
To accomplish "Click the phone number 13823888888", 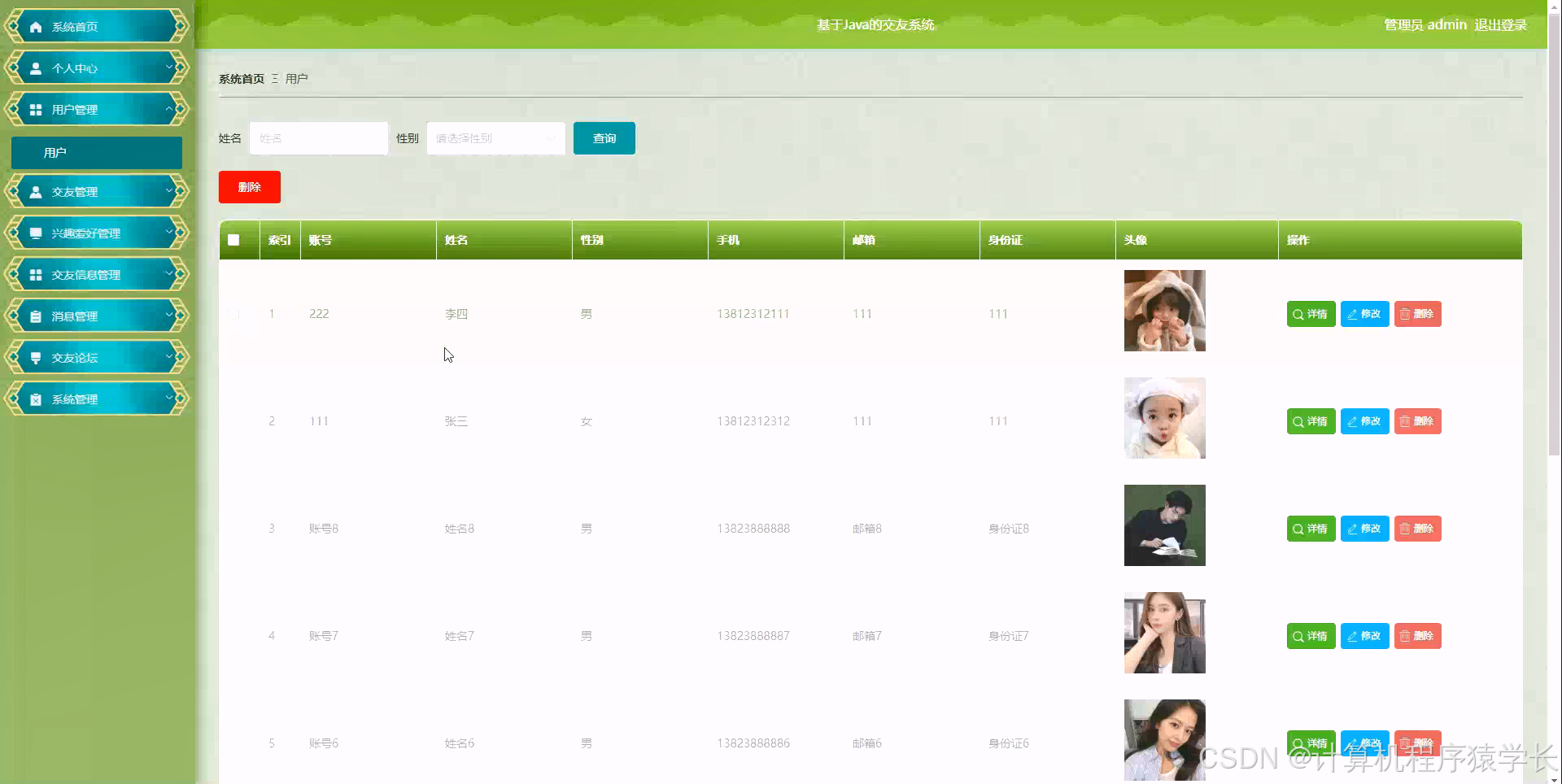I will coord(753,529).
